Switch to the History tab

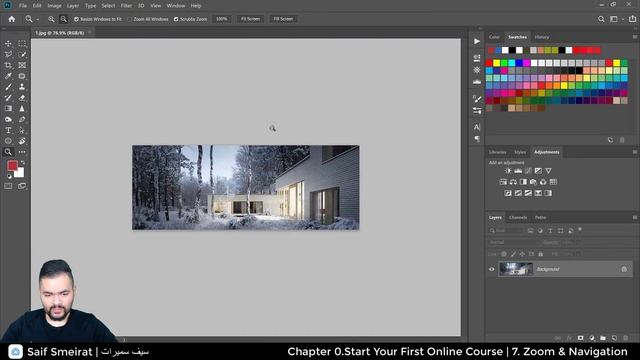[542, 37]
